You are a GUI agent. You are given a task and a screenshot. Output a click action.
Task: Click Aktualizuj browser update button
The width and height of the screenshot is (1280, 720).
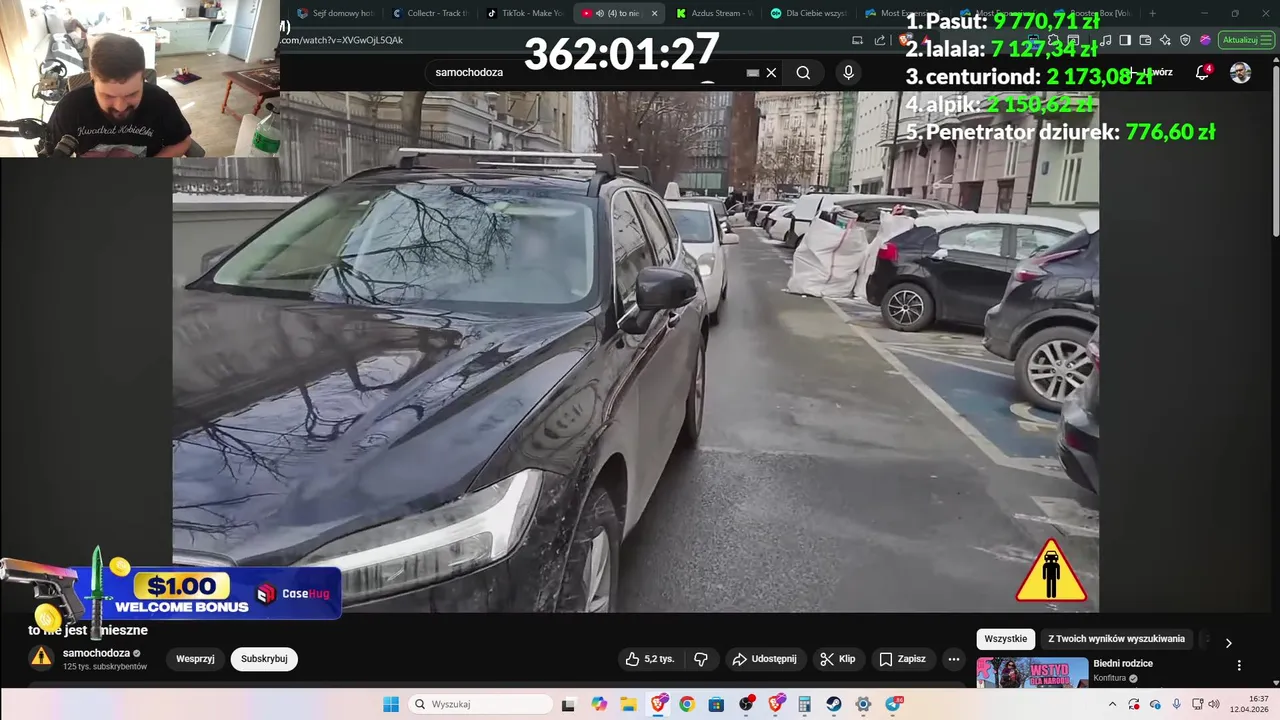(x=1246, y=40)
